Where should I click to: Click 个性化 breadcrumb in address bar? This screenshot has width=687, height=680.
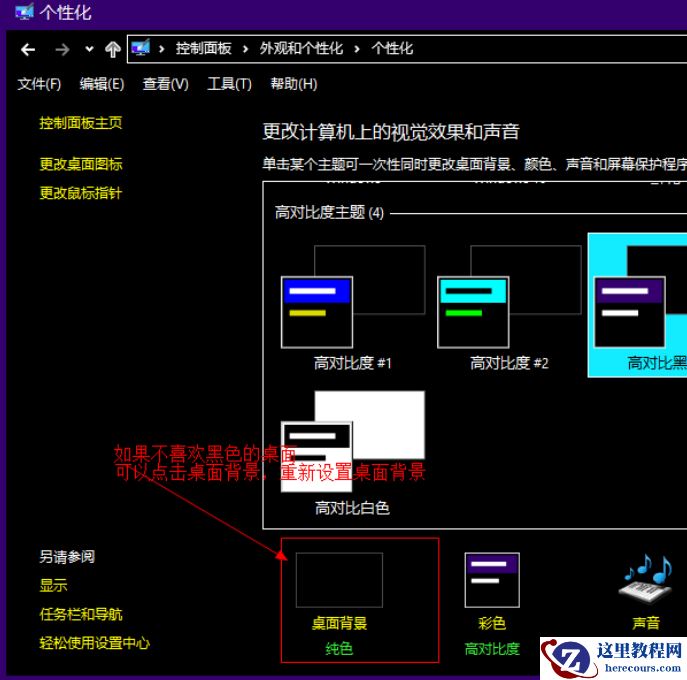point(392,48)
